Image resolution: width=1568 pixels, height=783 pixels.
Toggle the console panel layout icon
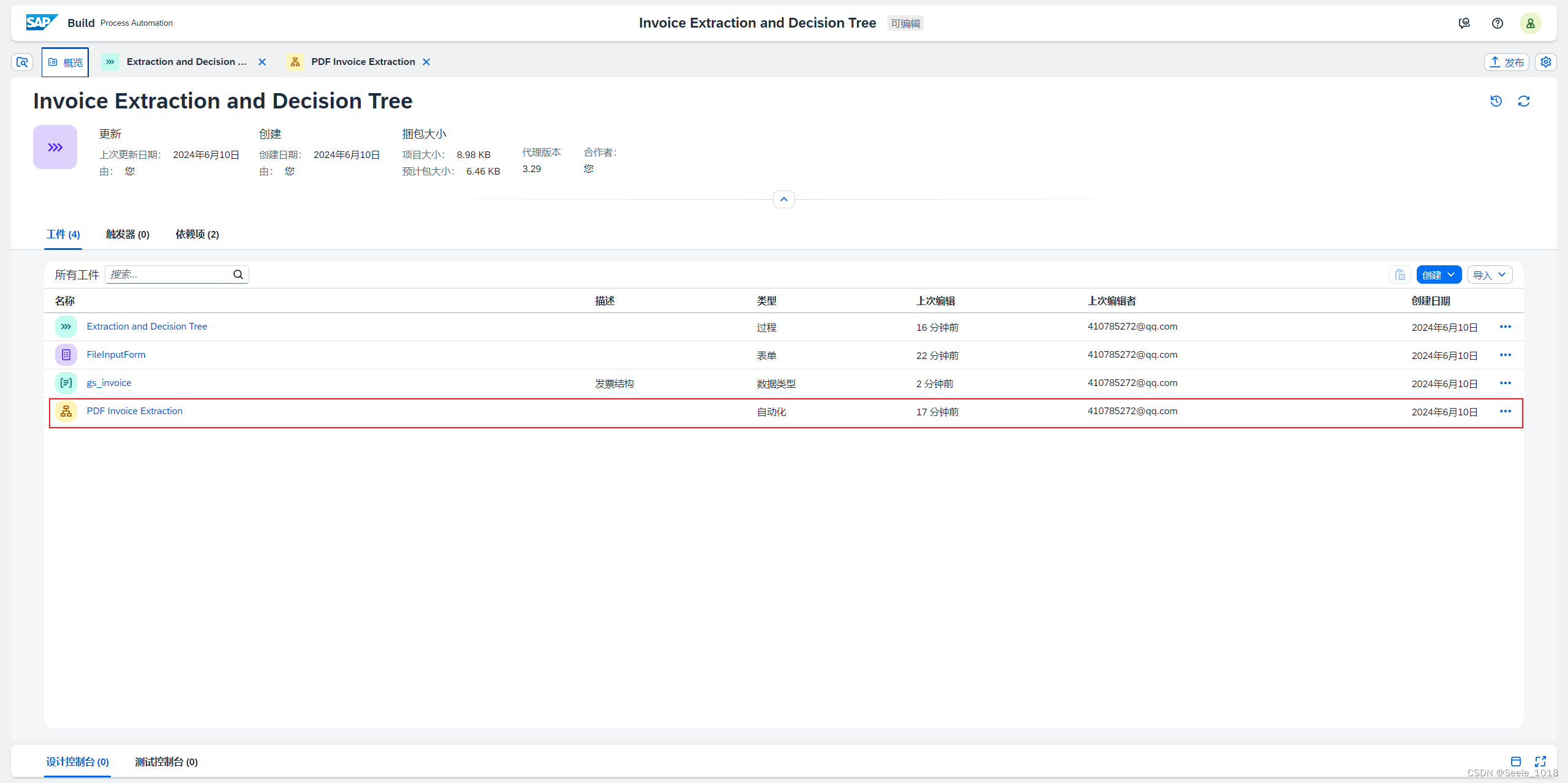click(1516, 762)
